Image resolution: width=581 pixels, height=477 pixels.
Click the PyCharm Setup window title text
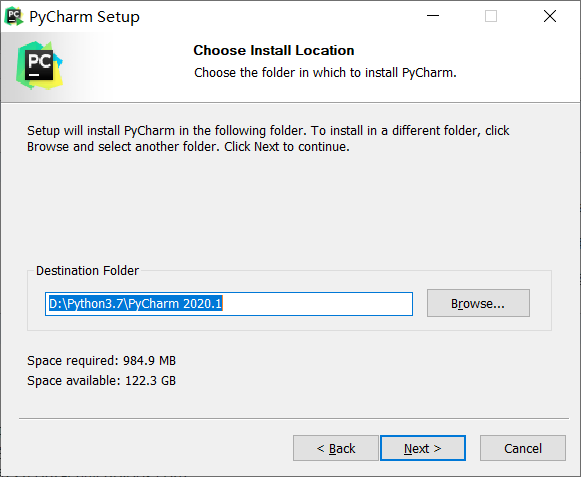(x=84, y=17)
